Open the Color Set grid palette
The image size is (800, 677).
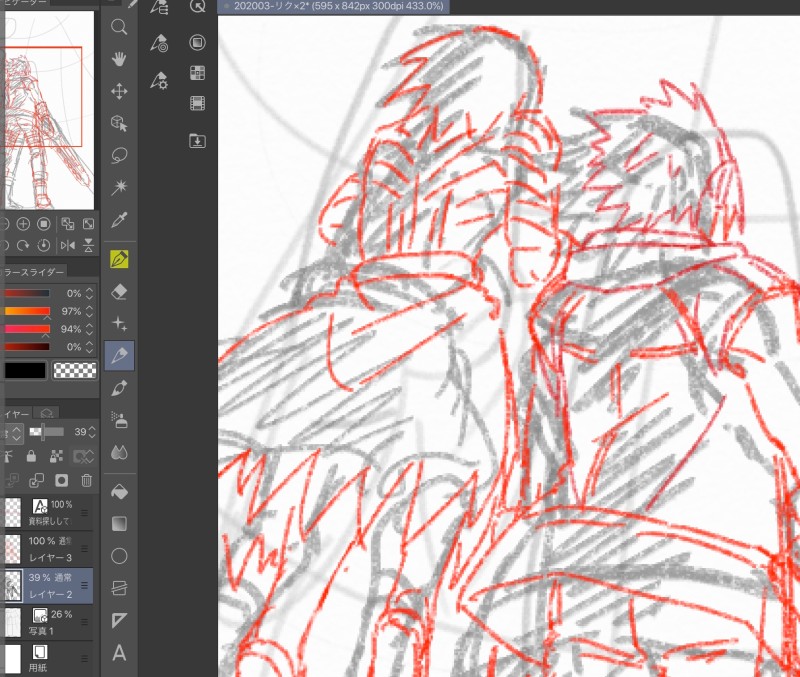[x=197, y=73]
